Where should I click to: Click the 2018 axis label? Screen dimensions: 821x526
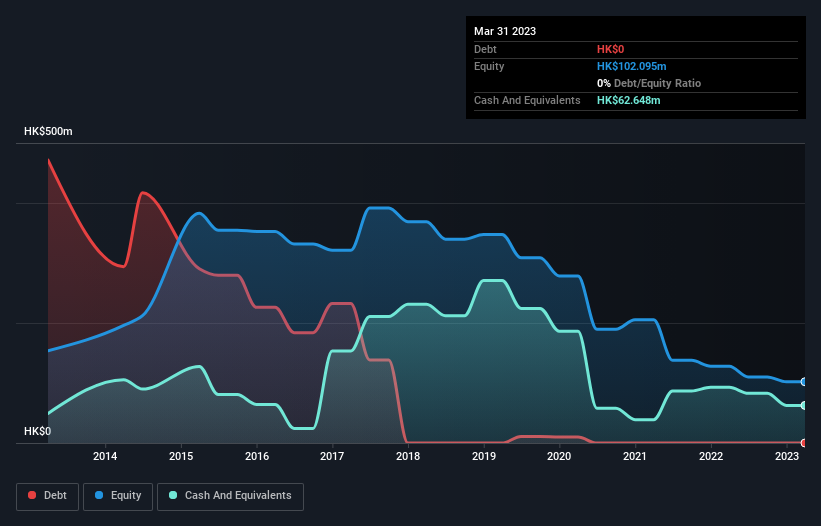point(408,456)
